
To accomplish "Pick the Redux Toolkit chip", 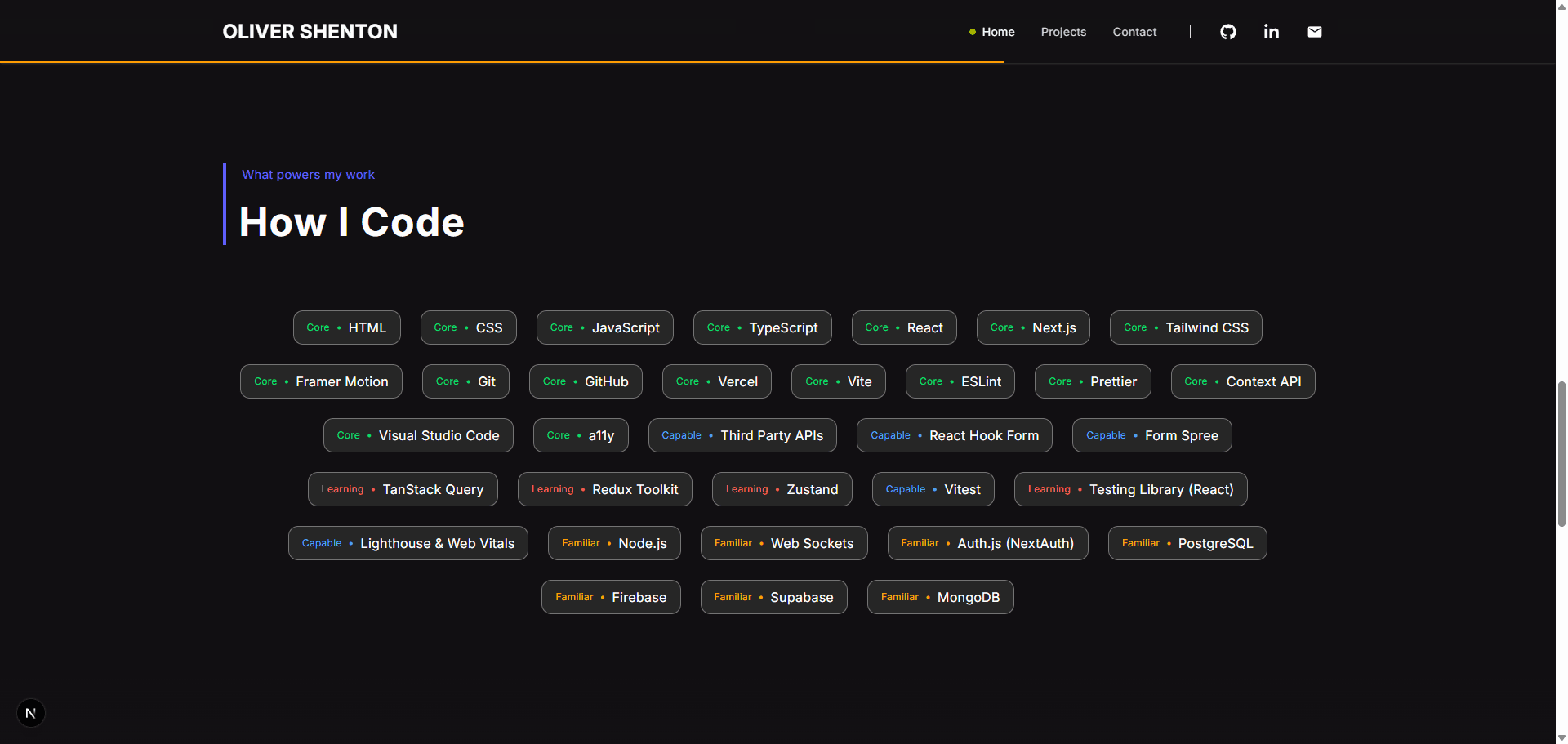I will point(605,489).
